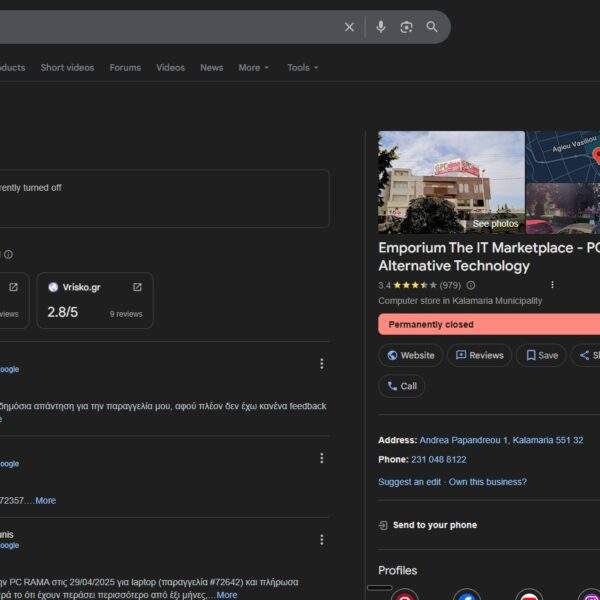Switch to the Short videos tab
Image resolution: width=600 pixels, height=600 pixels.
67,68
